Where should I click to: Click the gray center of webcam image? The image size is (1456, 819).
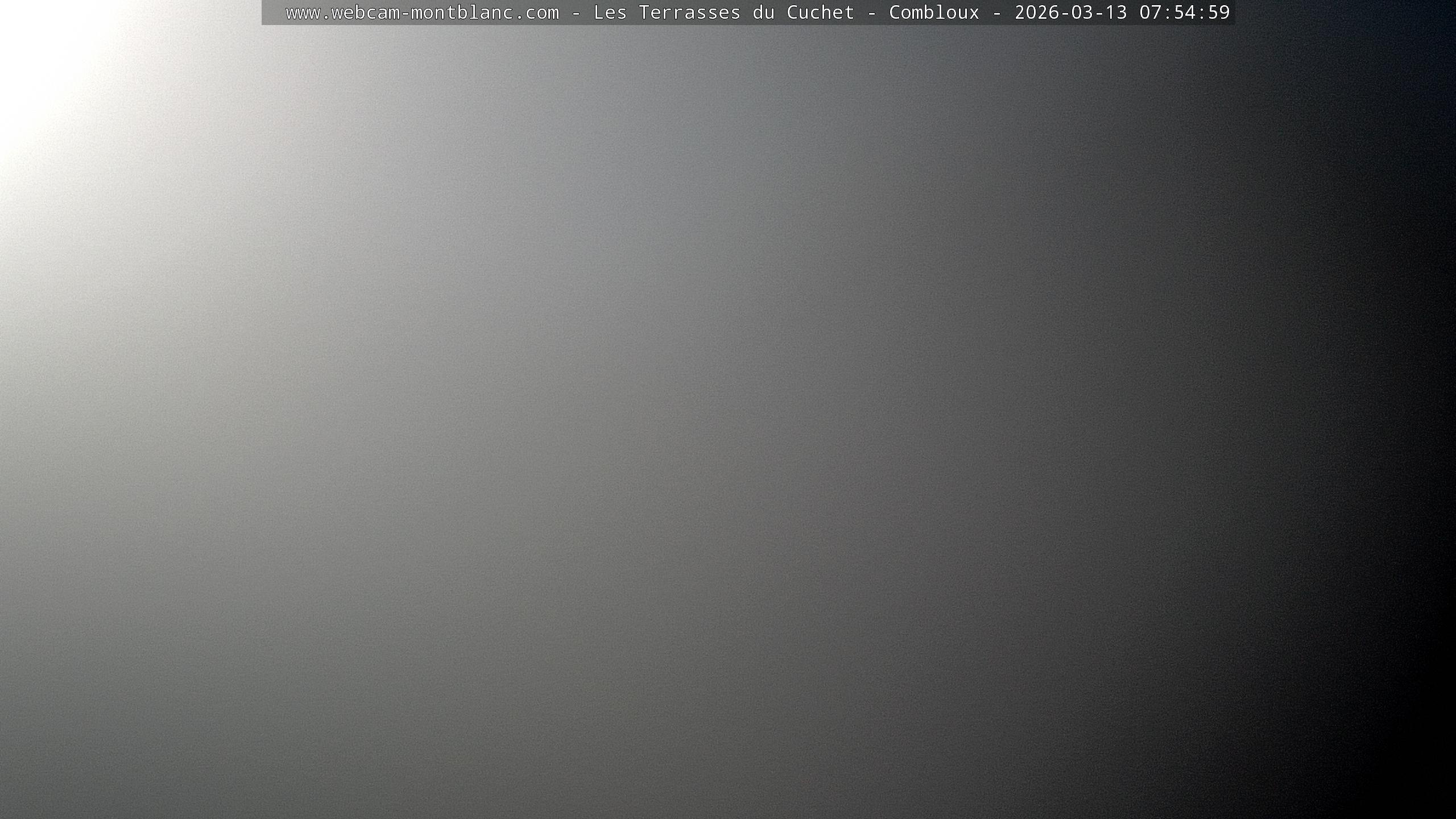click(728, 409)
